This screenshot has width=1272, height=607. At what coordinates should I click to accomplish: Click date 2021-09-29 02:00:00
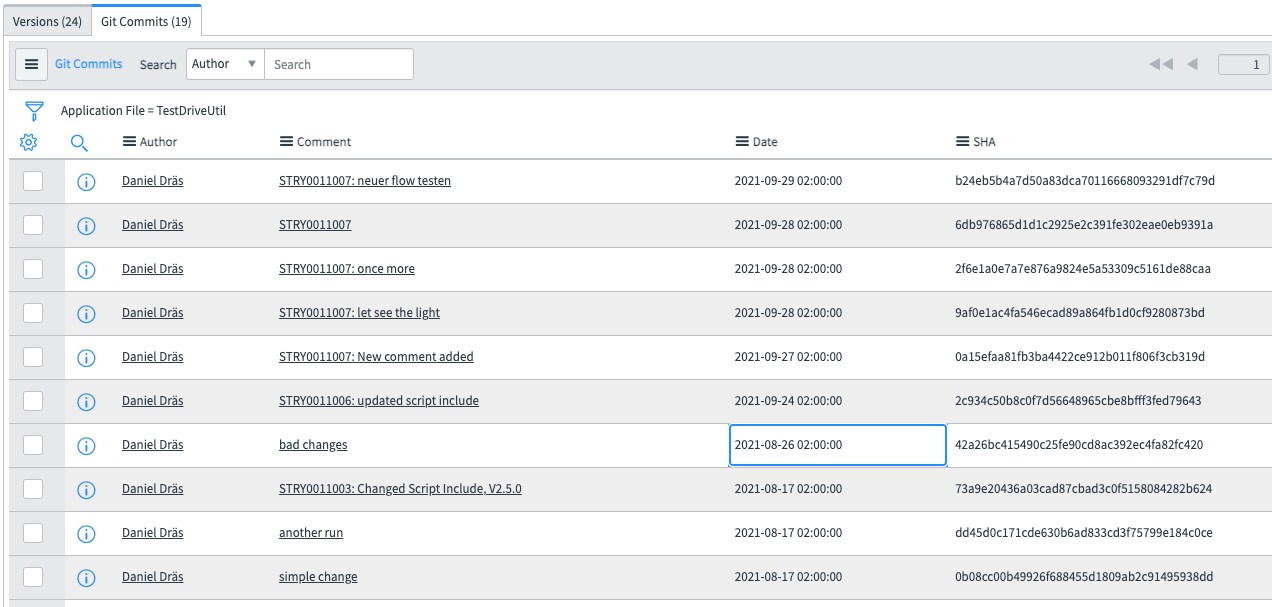coord(788,181)
